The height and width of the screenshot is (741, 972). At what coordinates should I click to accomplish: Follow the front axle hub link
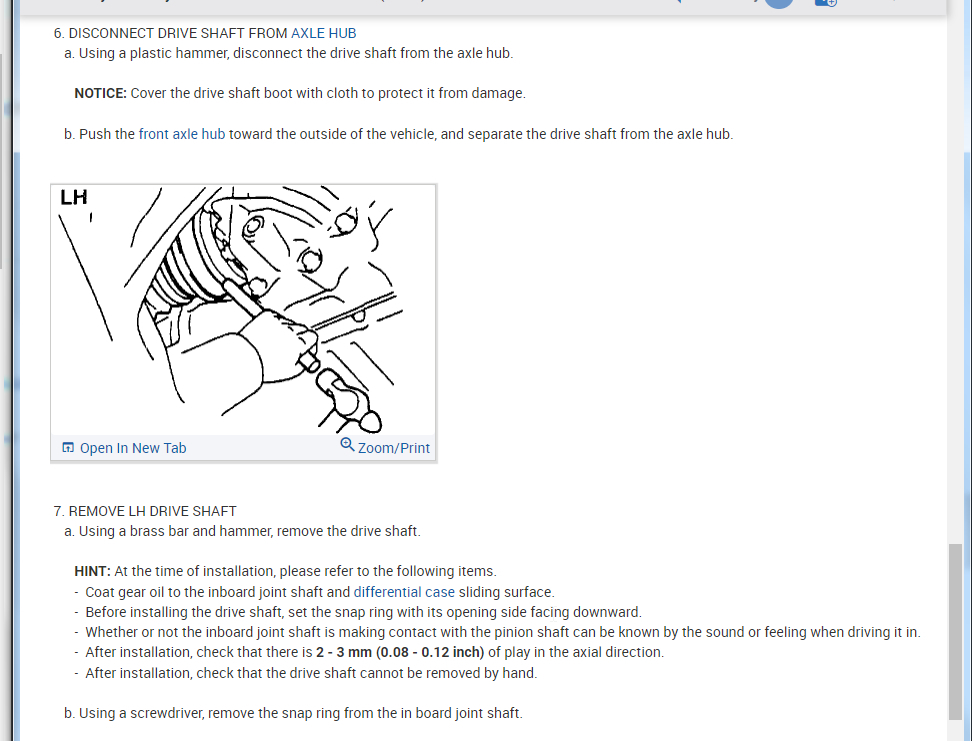[x=182, y=135]
